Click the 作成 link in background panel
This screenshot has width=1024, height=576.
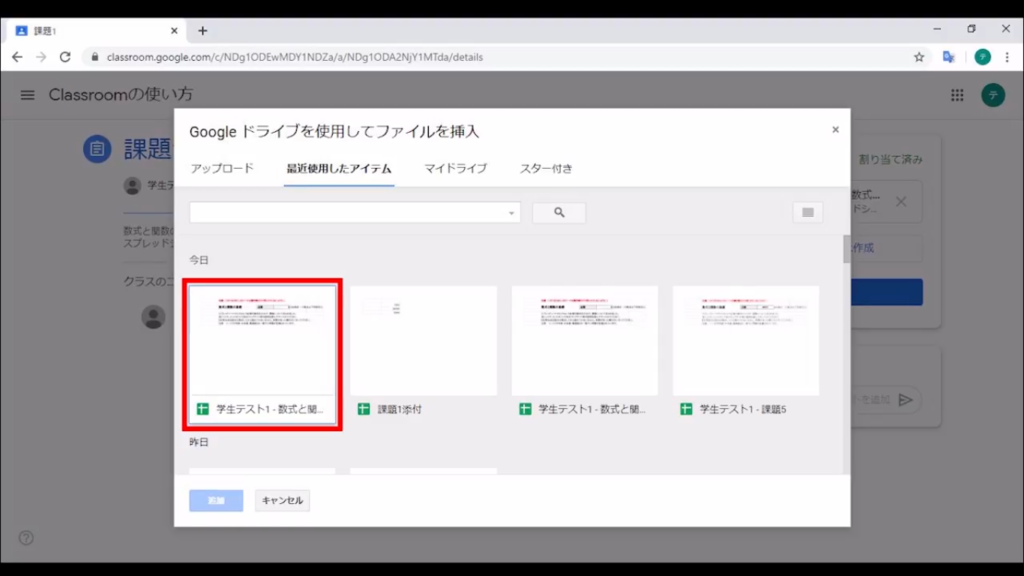pyautogui.click(x=863, y=248)
